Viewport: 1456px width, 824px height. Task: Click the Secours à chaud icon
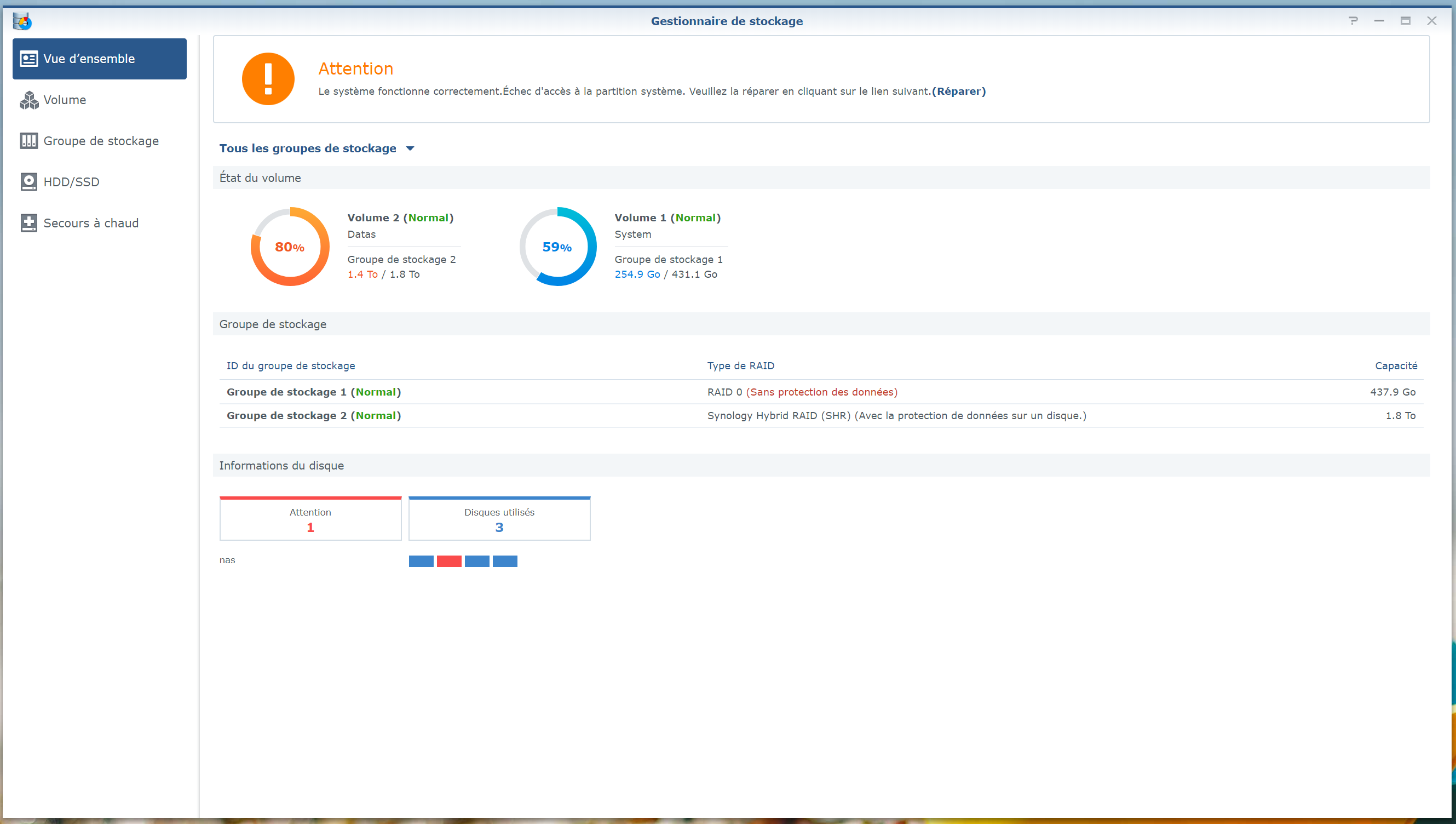(x=29, y=223)
